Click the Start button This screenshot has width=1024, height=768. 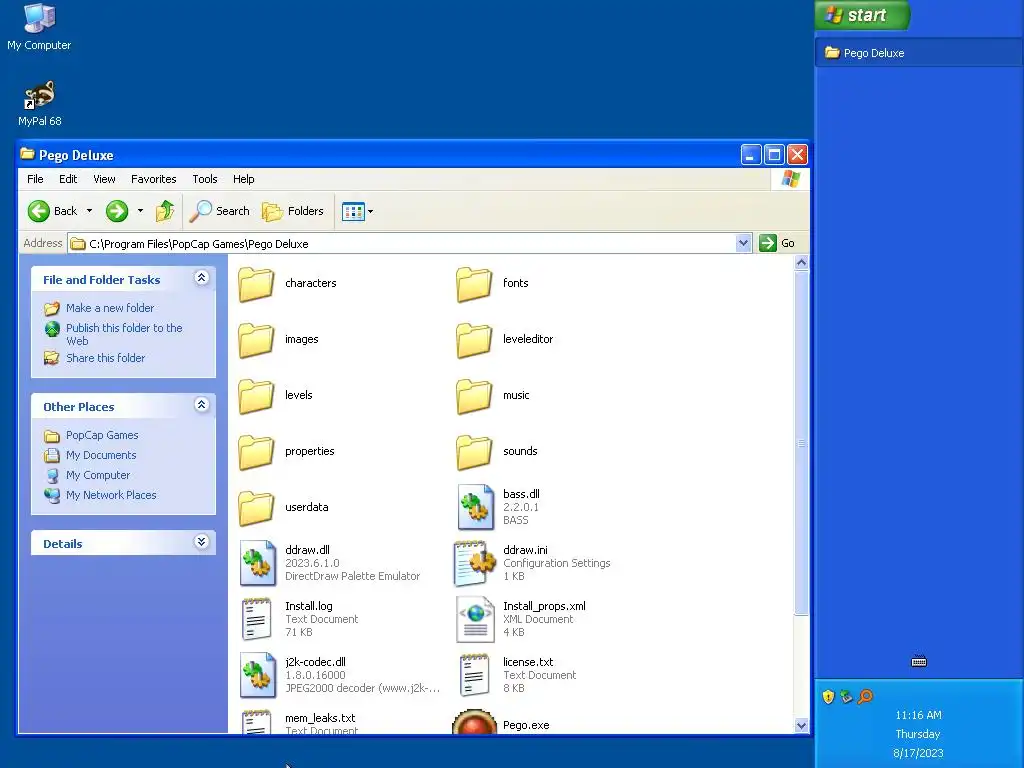coord(861,14)
